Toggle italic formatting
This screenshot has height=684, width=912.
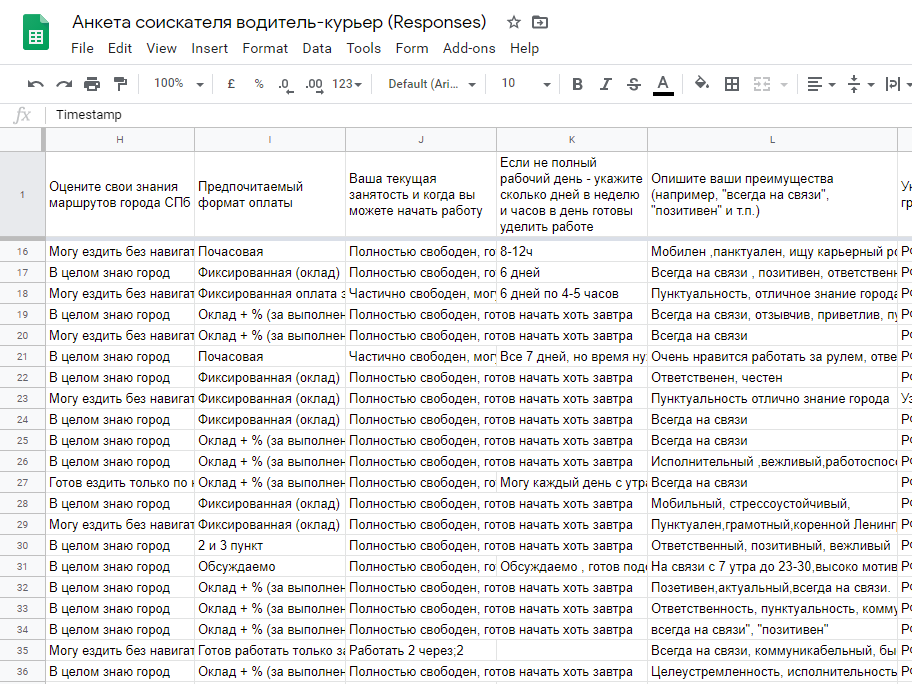click(x=605, y=84)
